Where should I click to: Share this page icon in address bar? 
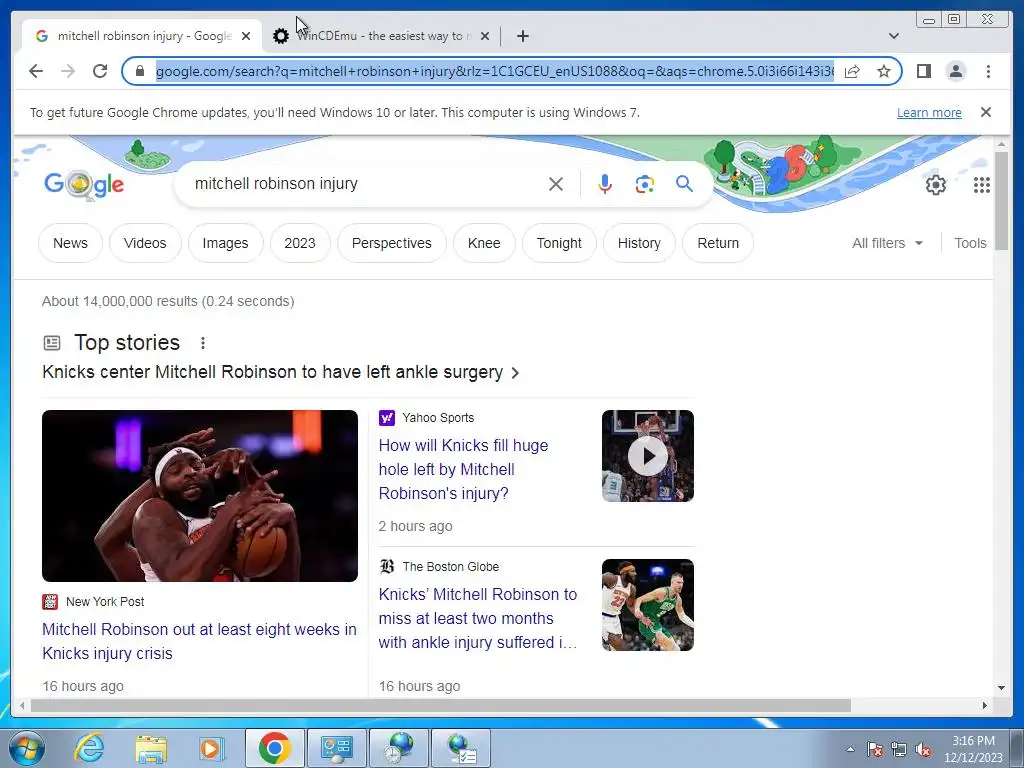(x=852, y=71)
